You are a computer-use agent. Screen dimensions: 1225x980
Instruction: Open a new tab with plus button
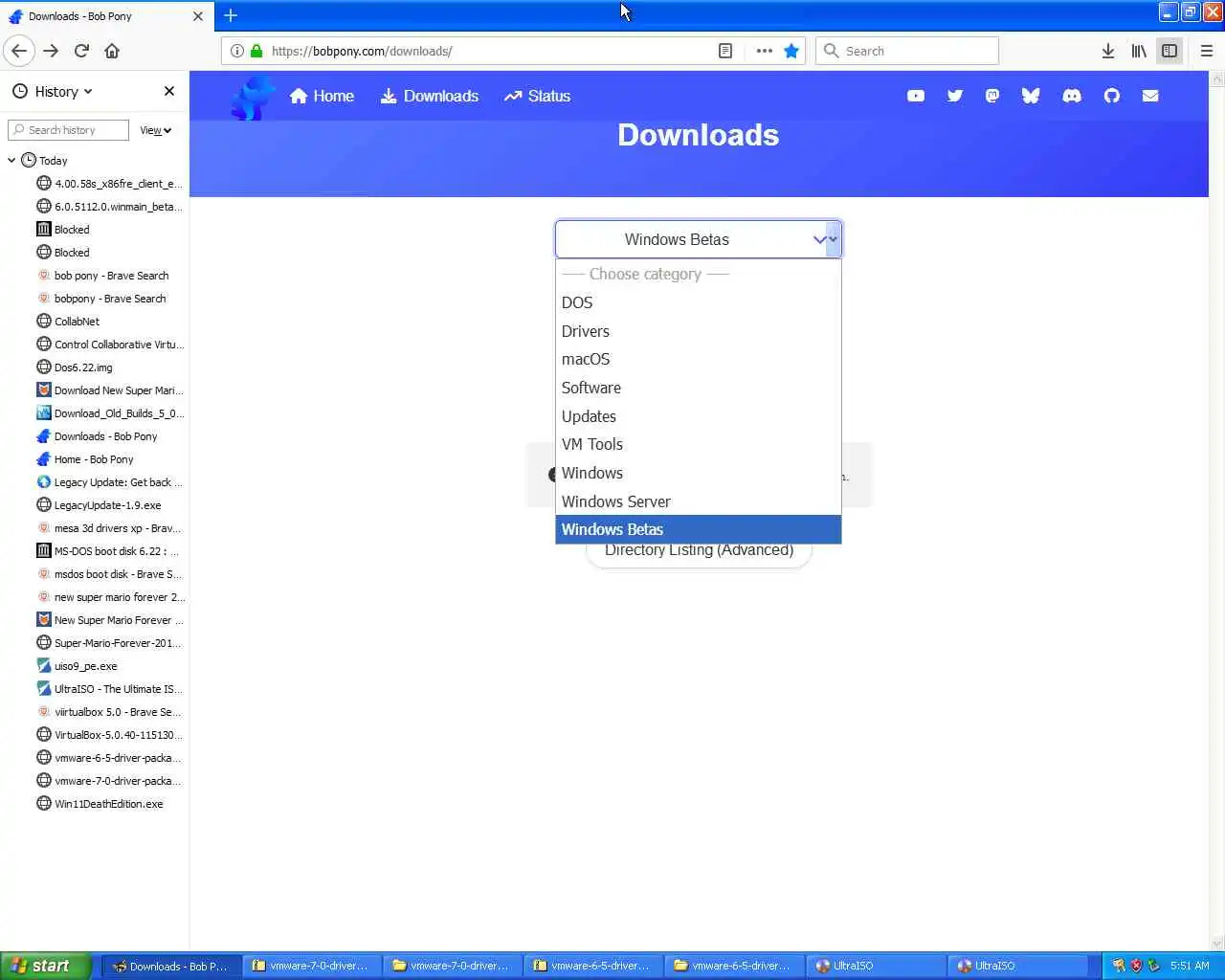tap(231, 15)
